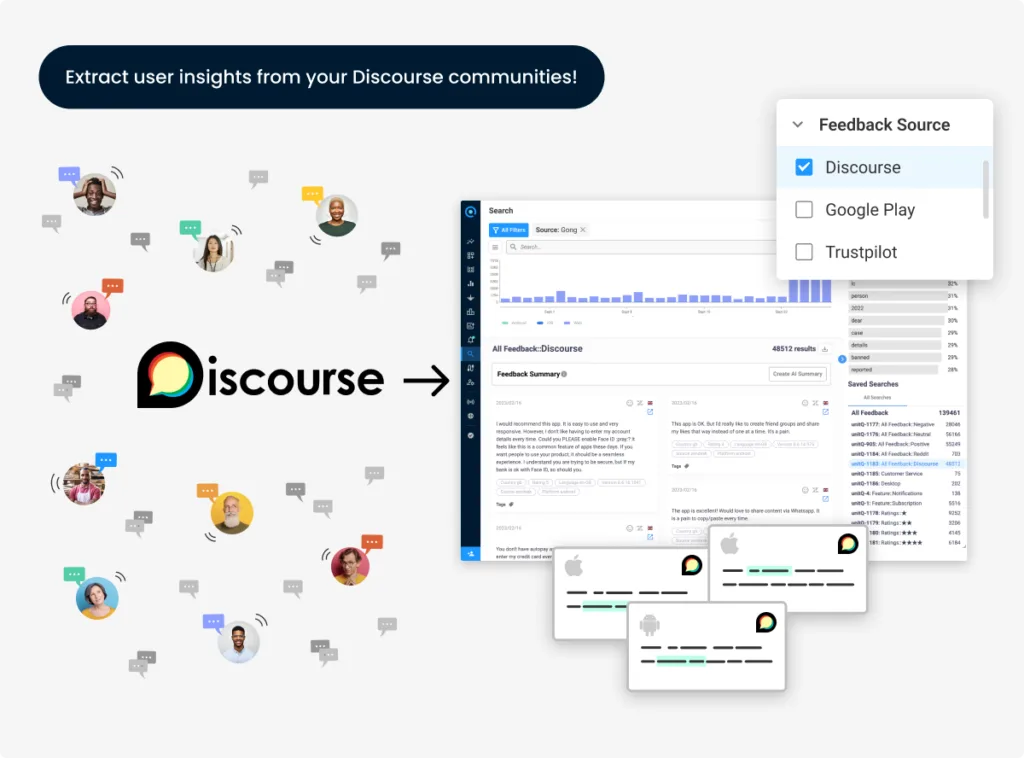
Task: Click the checkmark circle sidebar icon
Action: coord(470,435)
